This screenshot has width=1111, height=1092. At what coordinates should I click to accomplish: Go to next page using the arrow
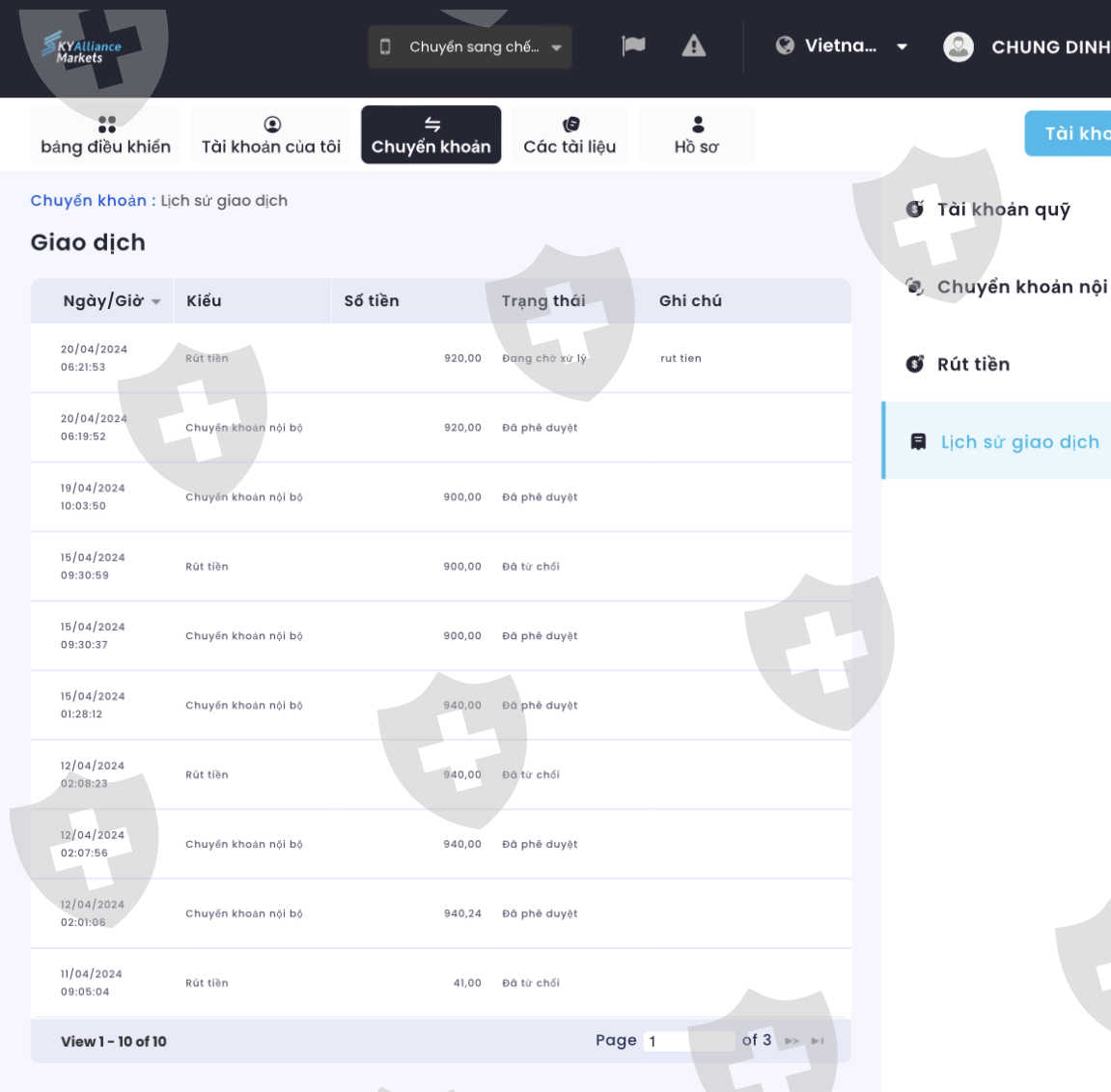[x=792, y=1041]
